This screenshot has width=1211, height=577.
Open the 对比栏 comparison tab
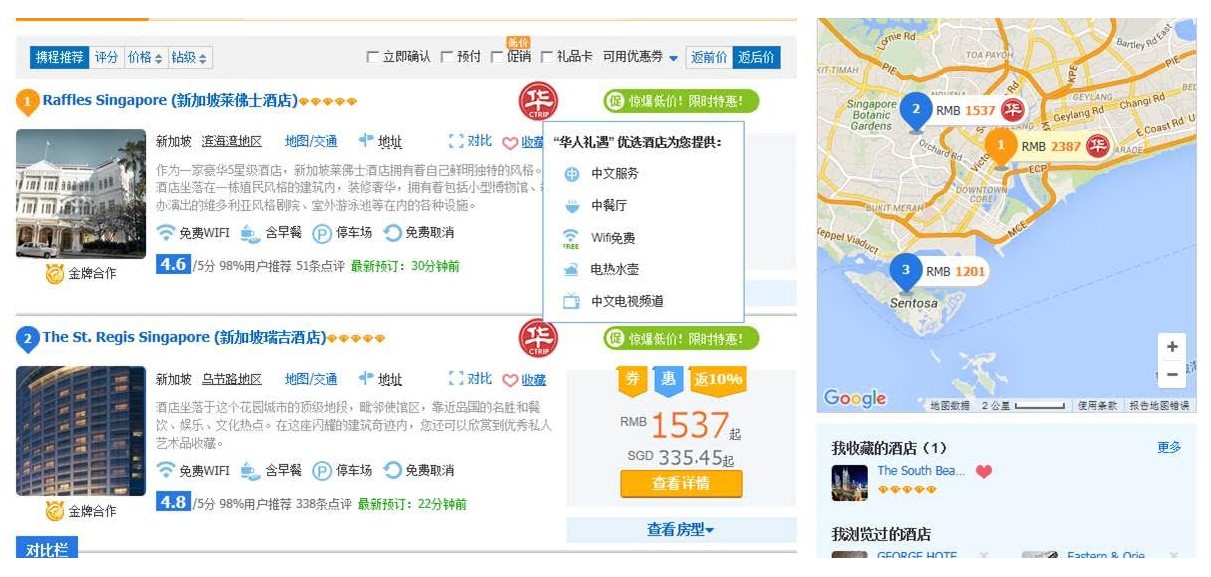click(47, 548)
